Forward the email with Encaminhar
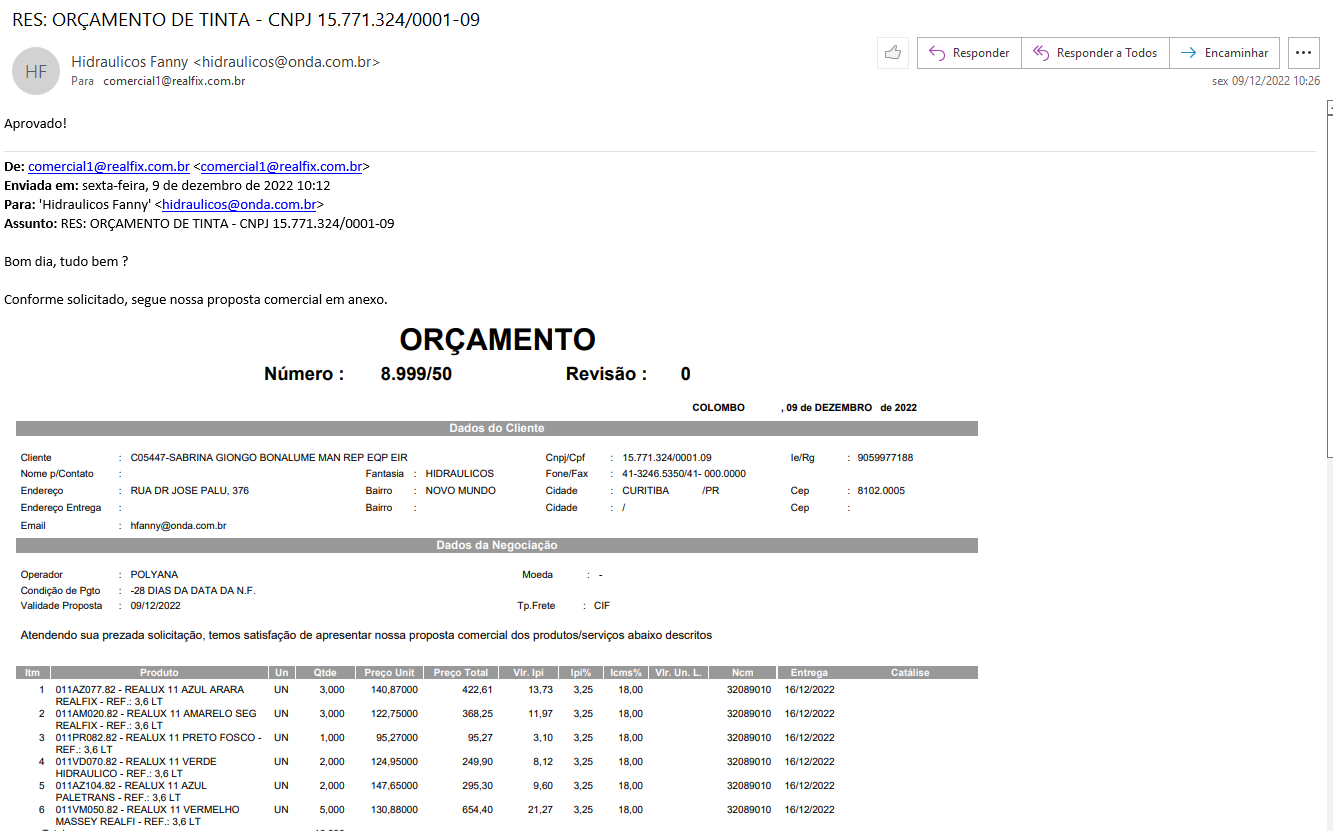 (x=1224, y=53)
